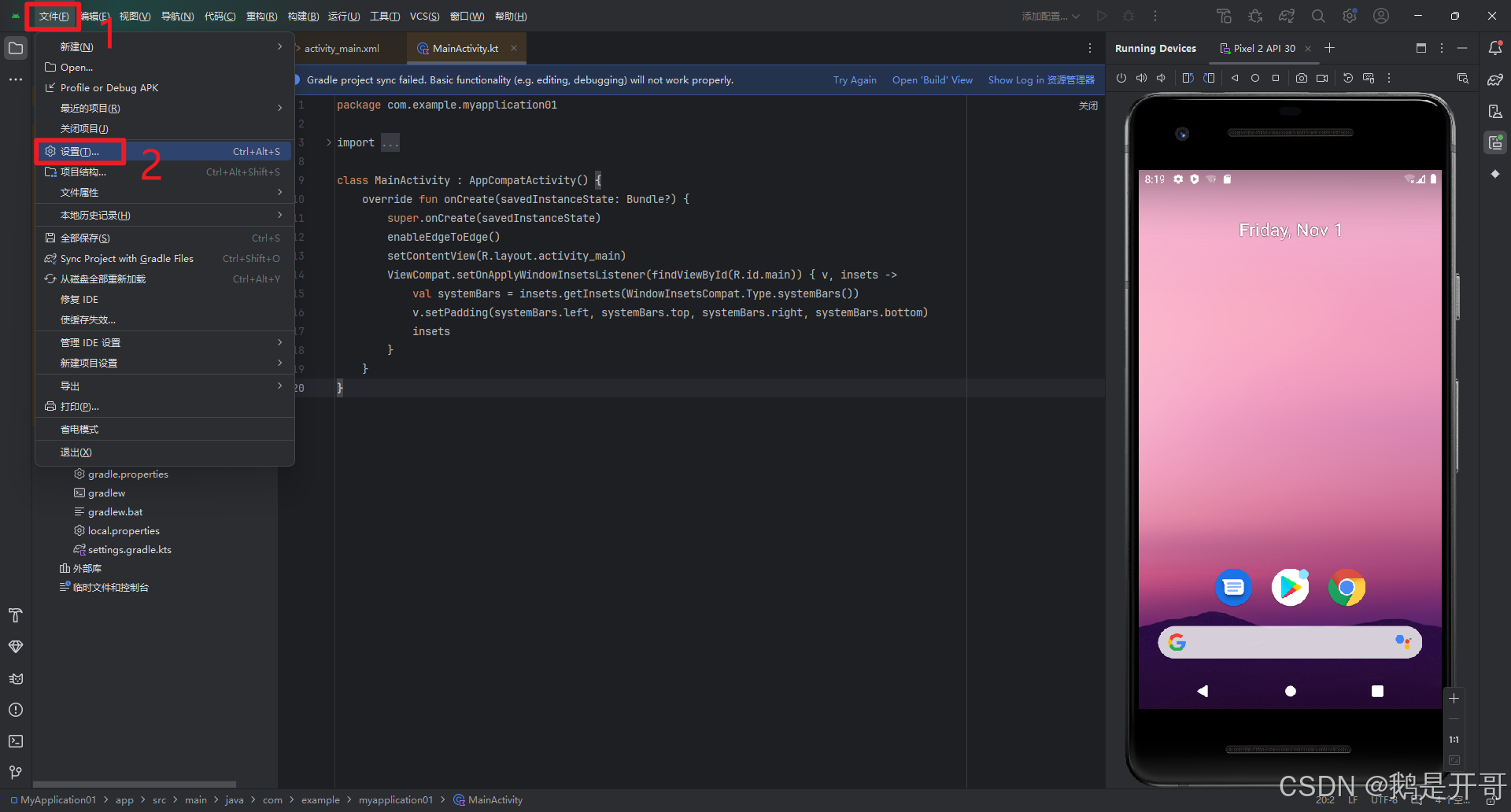This screenshot has width=1511, height=812.
Task: Take an emulator screenshot with the camera icon
Action: coord(1302,78)
